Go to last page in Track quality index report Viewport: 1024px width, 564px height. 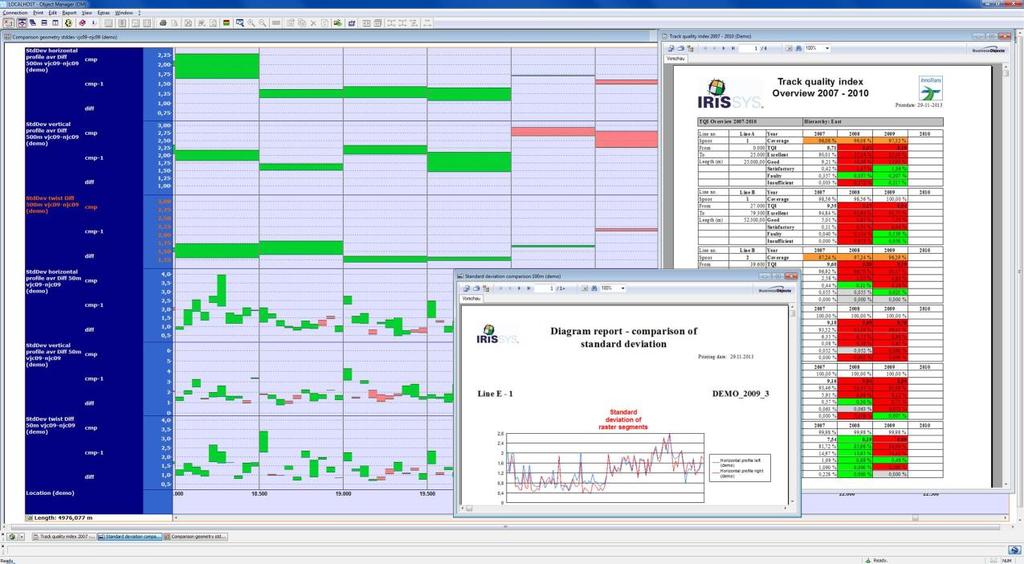733,48
